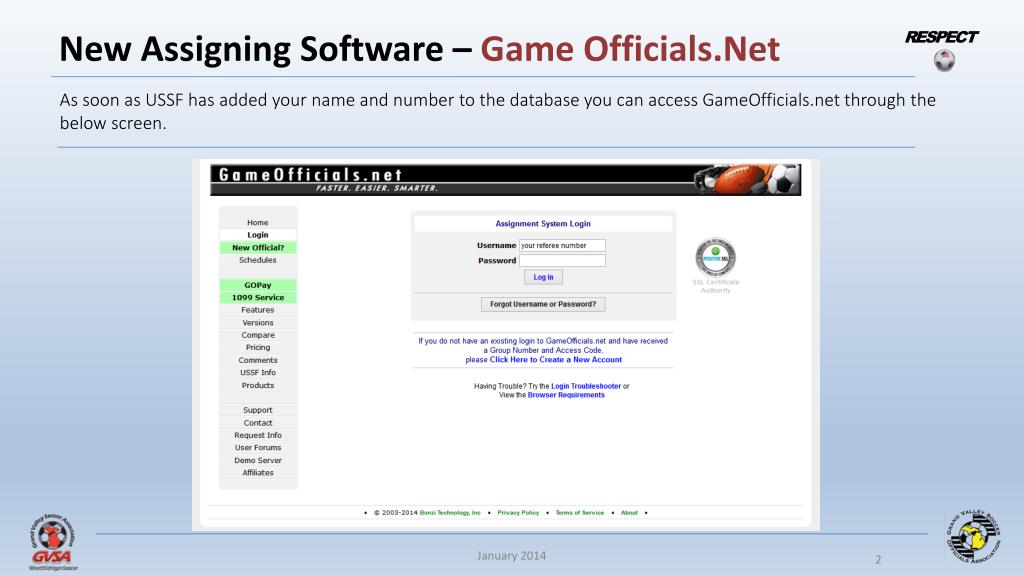Open the Products menu item
The image size is (1024, 576).
[x=258, y=385]
